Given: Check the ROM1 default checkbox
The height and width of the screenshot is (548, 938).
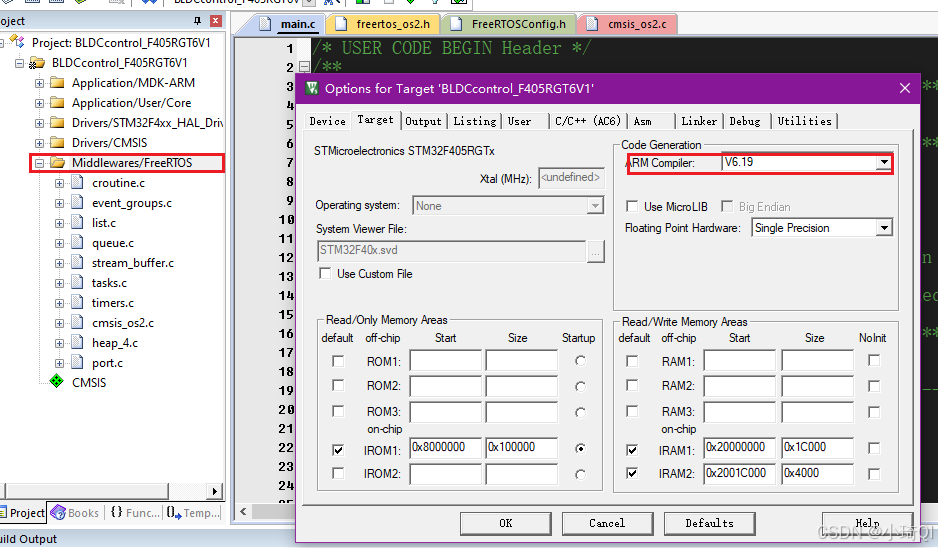Looking at the screenshot, I should point(338,361).
